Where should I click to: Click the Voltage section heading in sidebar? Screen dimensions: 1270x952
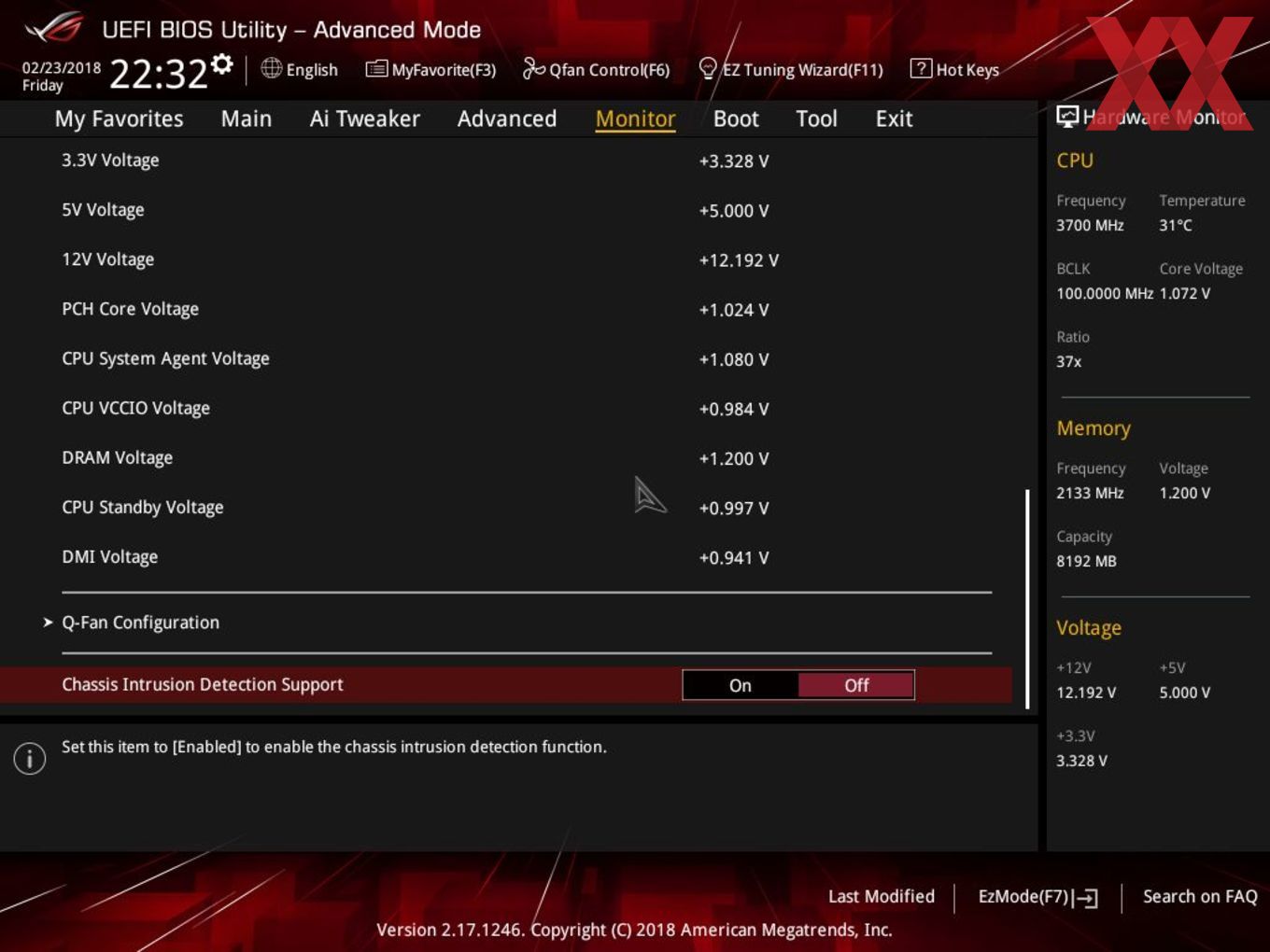click(1089, 628)
